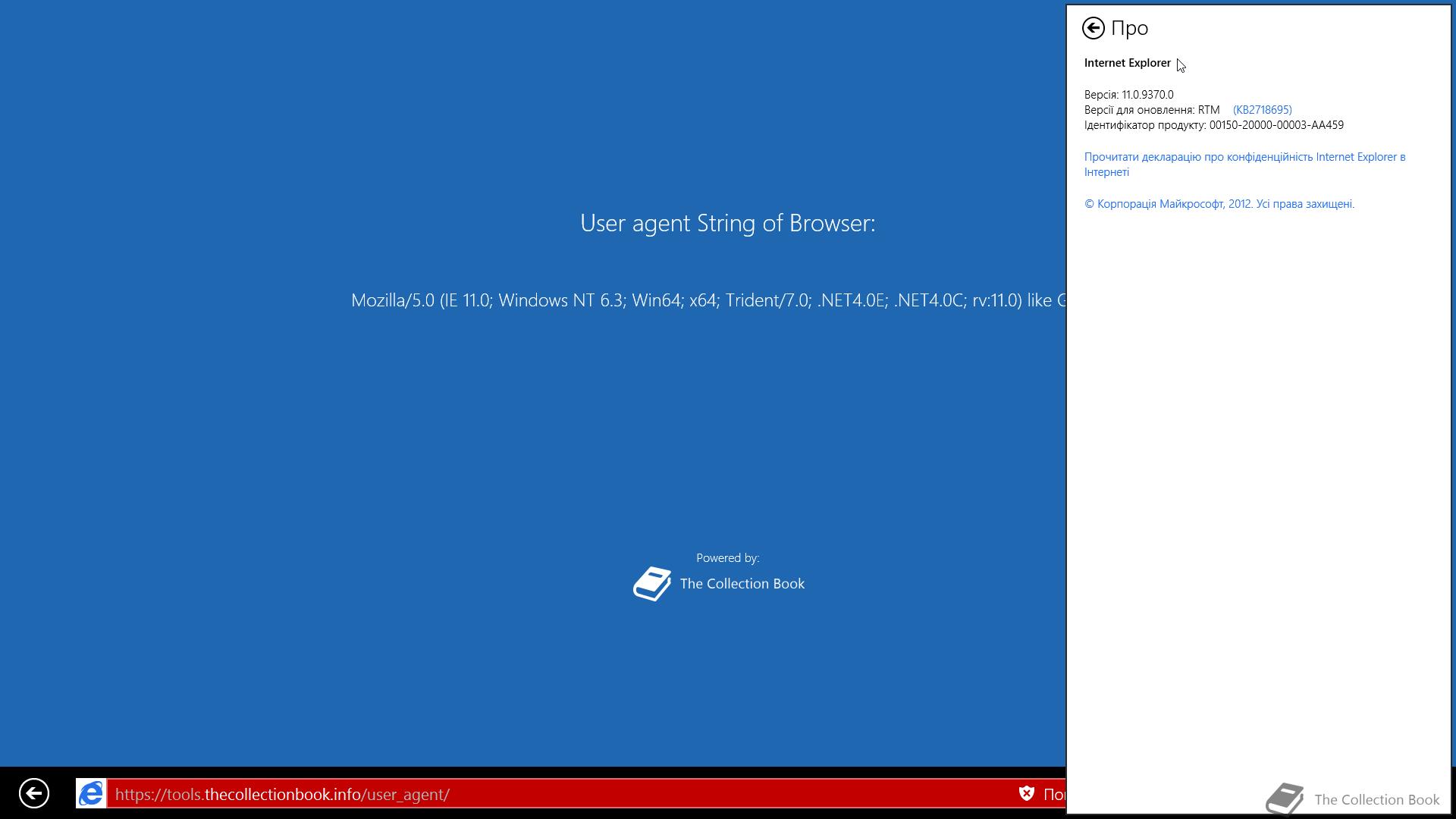This screenshot has height=819, width=1456.
Task: Click the Powered by label
Action: pyautogui.click(x=727, y=558)
